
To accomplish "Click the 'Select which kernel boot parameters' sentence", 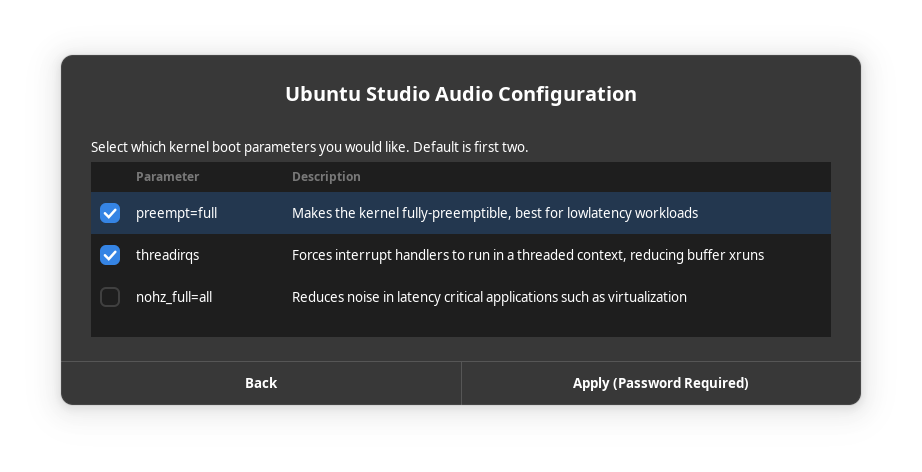I will click(x=250, y=147).
